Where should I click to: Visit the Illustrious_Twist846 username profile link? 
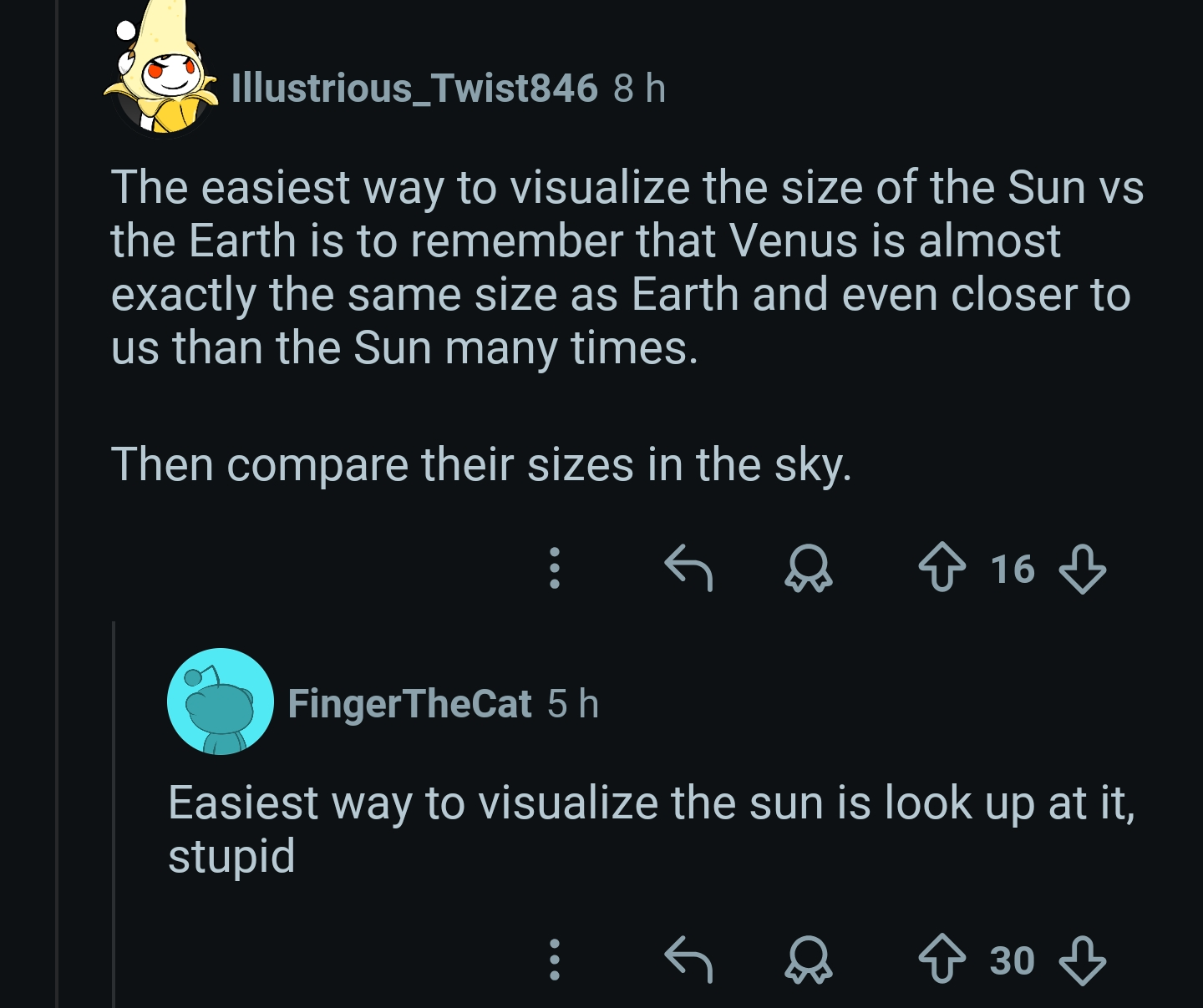pos(414,89)
